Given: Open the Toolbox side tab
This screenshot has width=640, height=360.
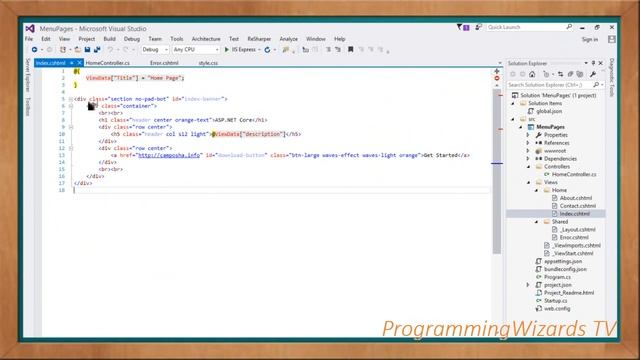Looking at the screenshot, I should tap(28, 107).
